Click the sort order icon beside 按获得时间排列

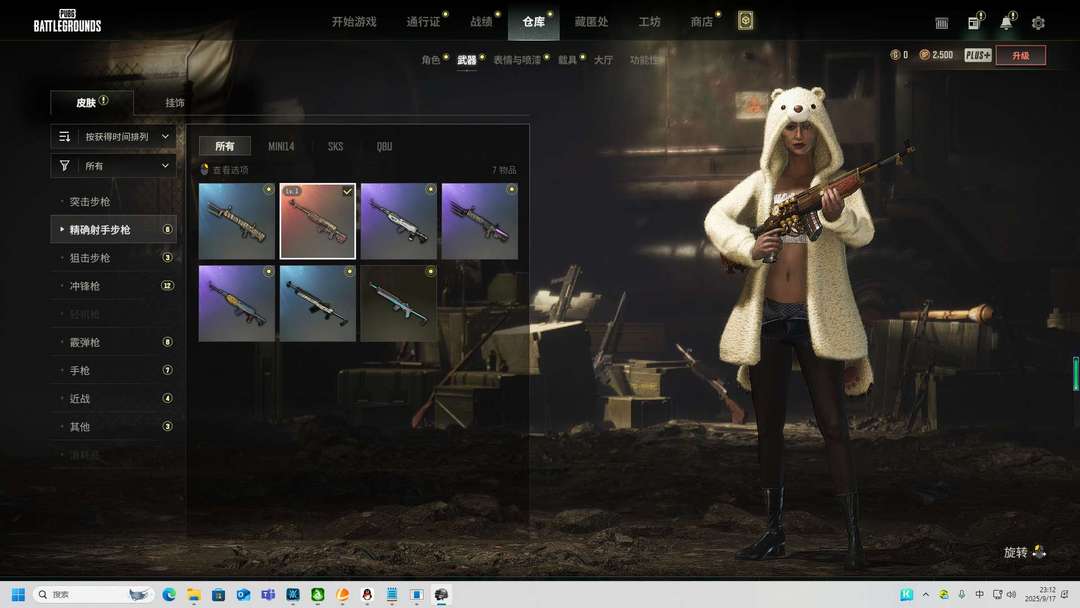[65, 137]
